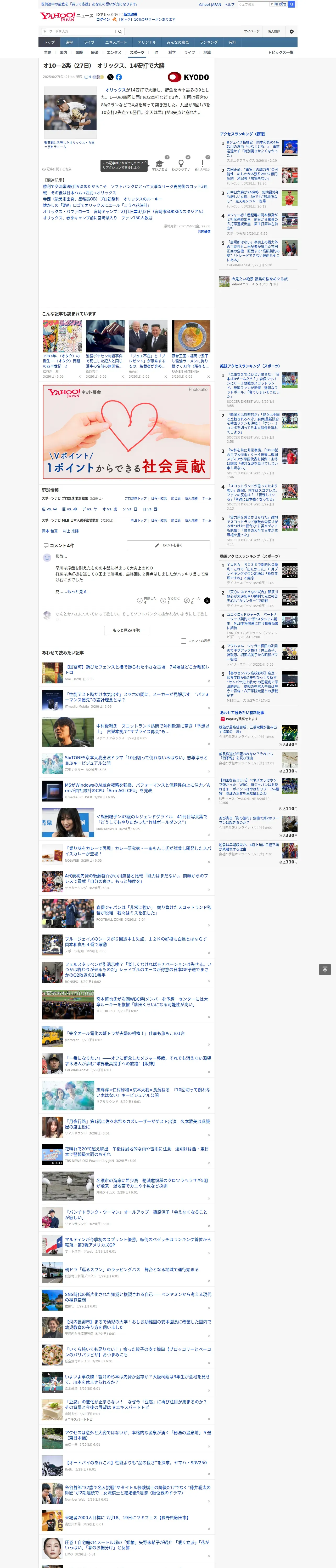Open the MLBトップ link
Image resolution: width=336 pixels, height=1568 pixels.
tap(138, 520)
